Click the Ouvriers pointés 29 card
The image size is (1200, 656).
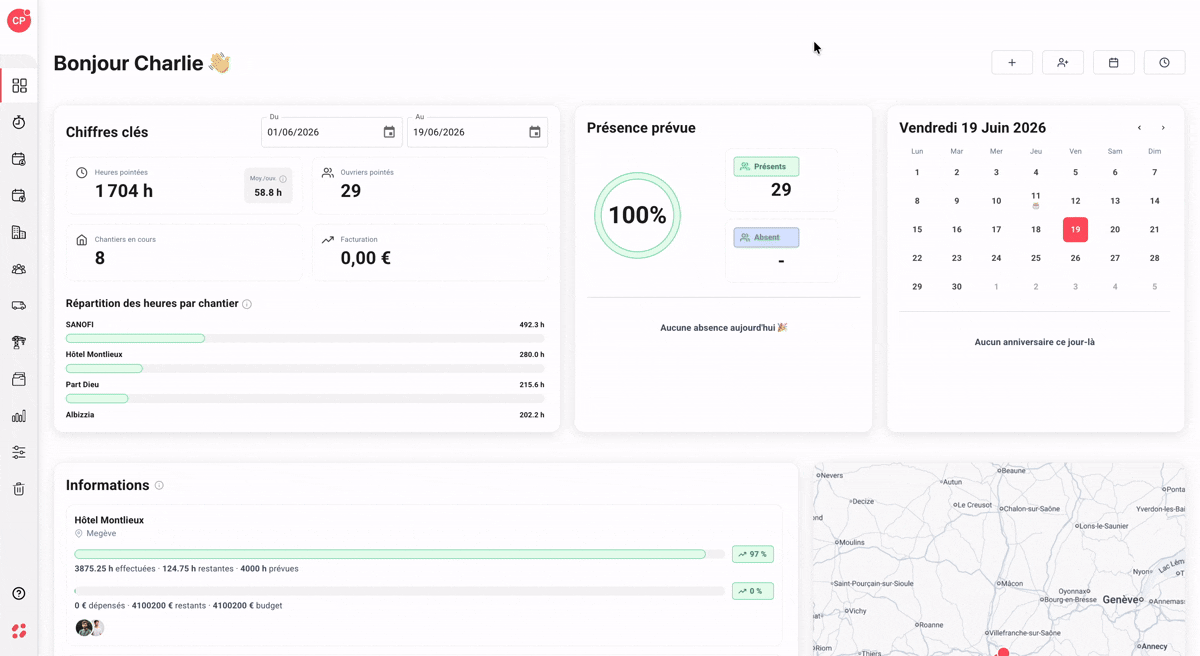pyautogui.click(x=430, y=184)
